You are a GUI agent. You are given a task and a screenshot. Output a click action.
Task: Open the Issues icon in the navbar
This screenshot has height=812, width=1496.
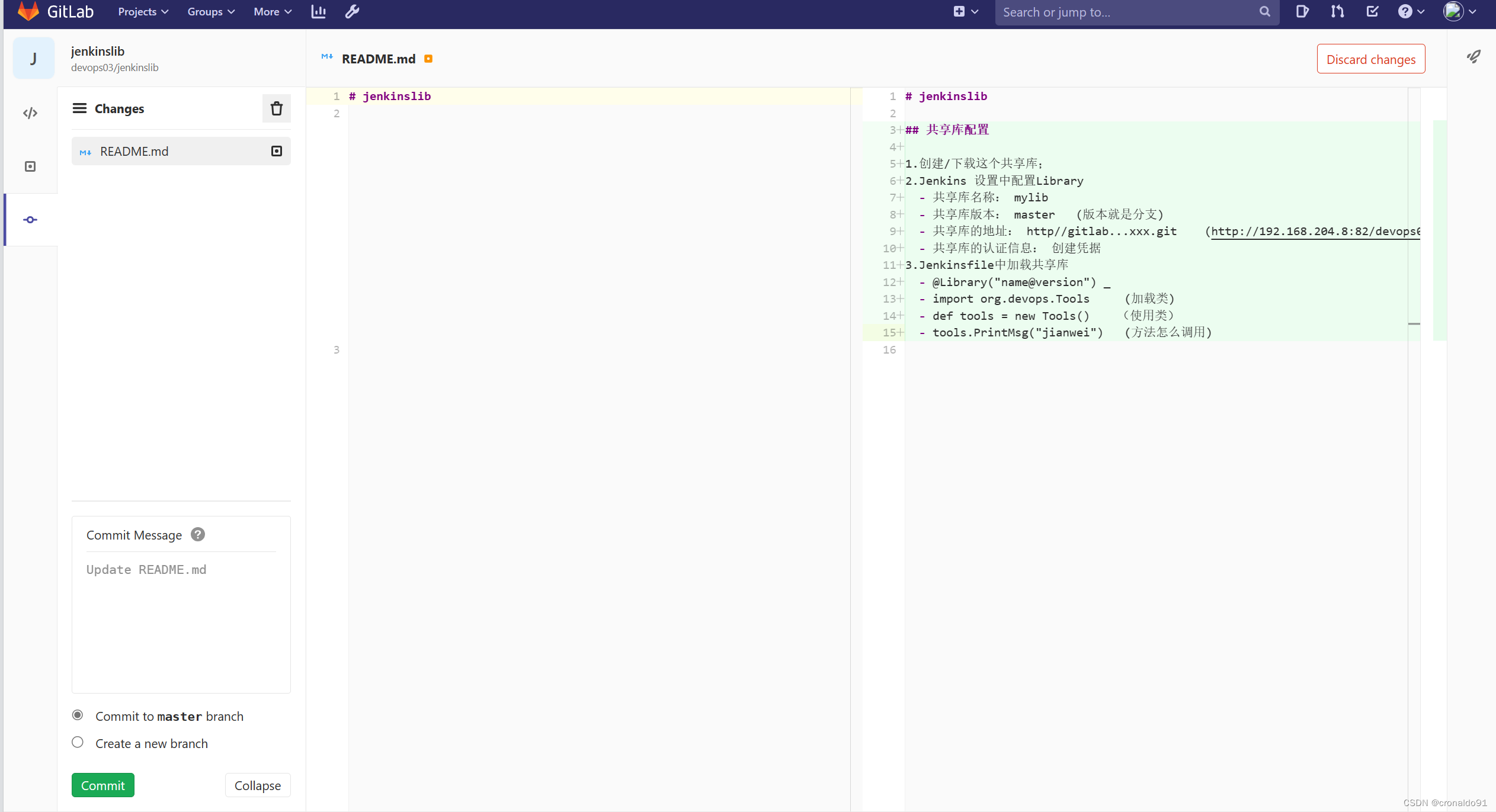(x=1302, y=12)
